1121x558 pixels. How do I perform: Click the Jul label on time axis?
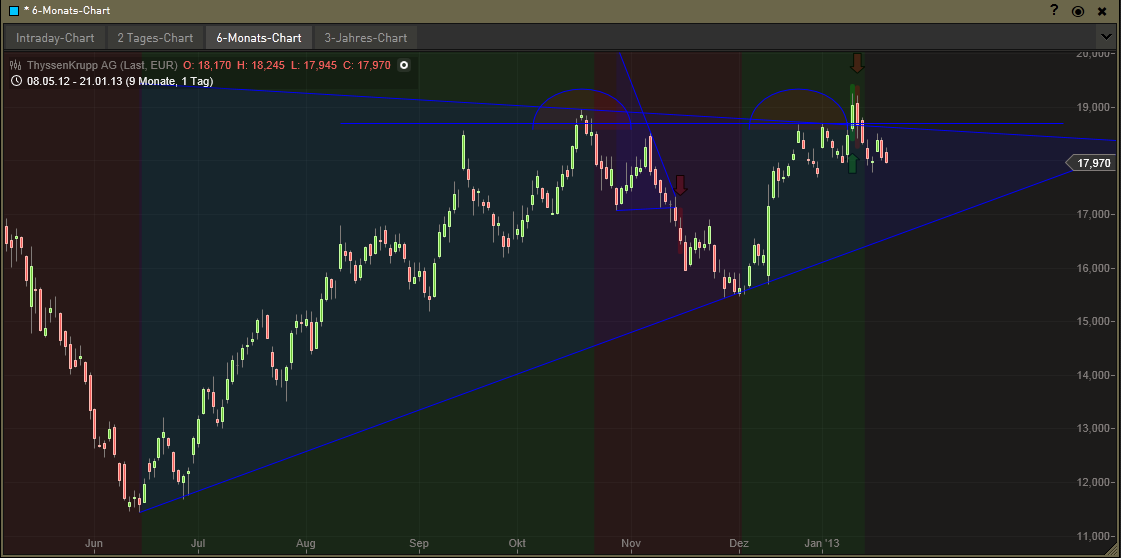pyautogui.click(x=200, y=544)
